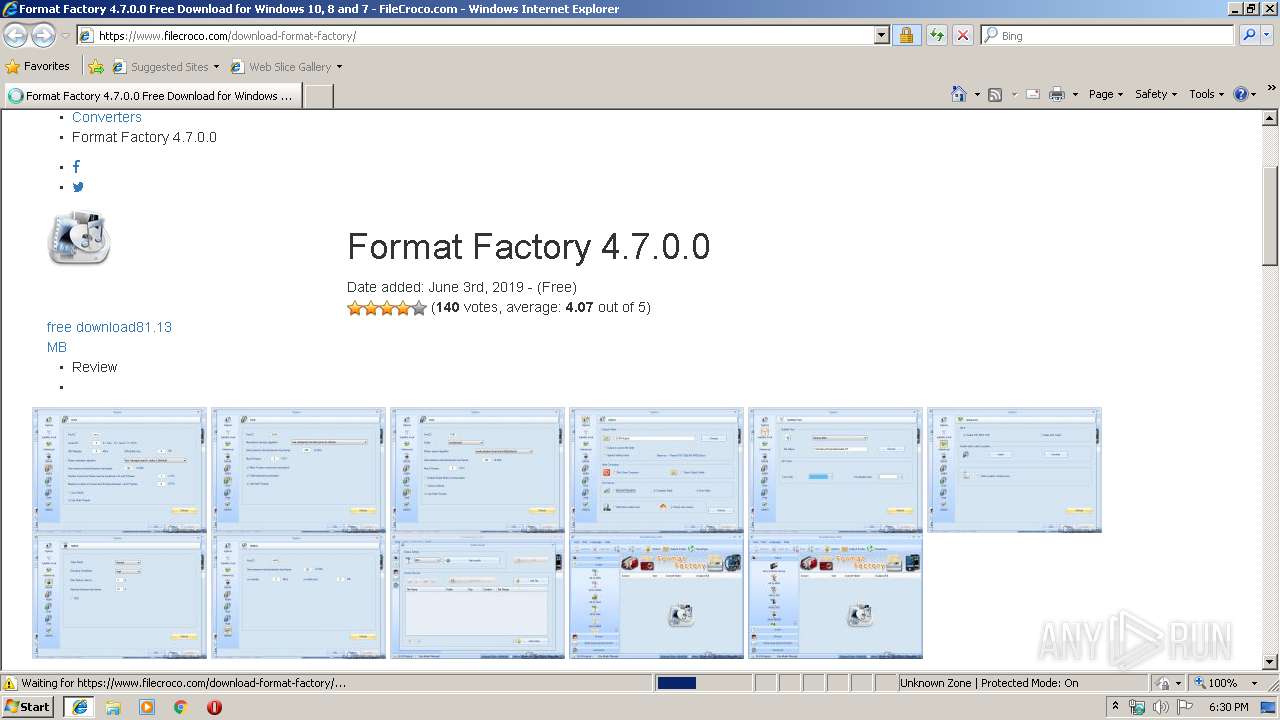The image size is (1280, 720).
Task: Show hidden tray icons arrow
Action: (1115, 707)
